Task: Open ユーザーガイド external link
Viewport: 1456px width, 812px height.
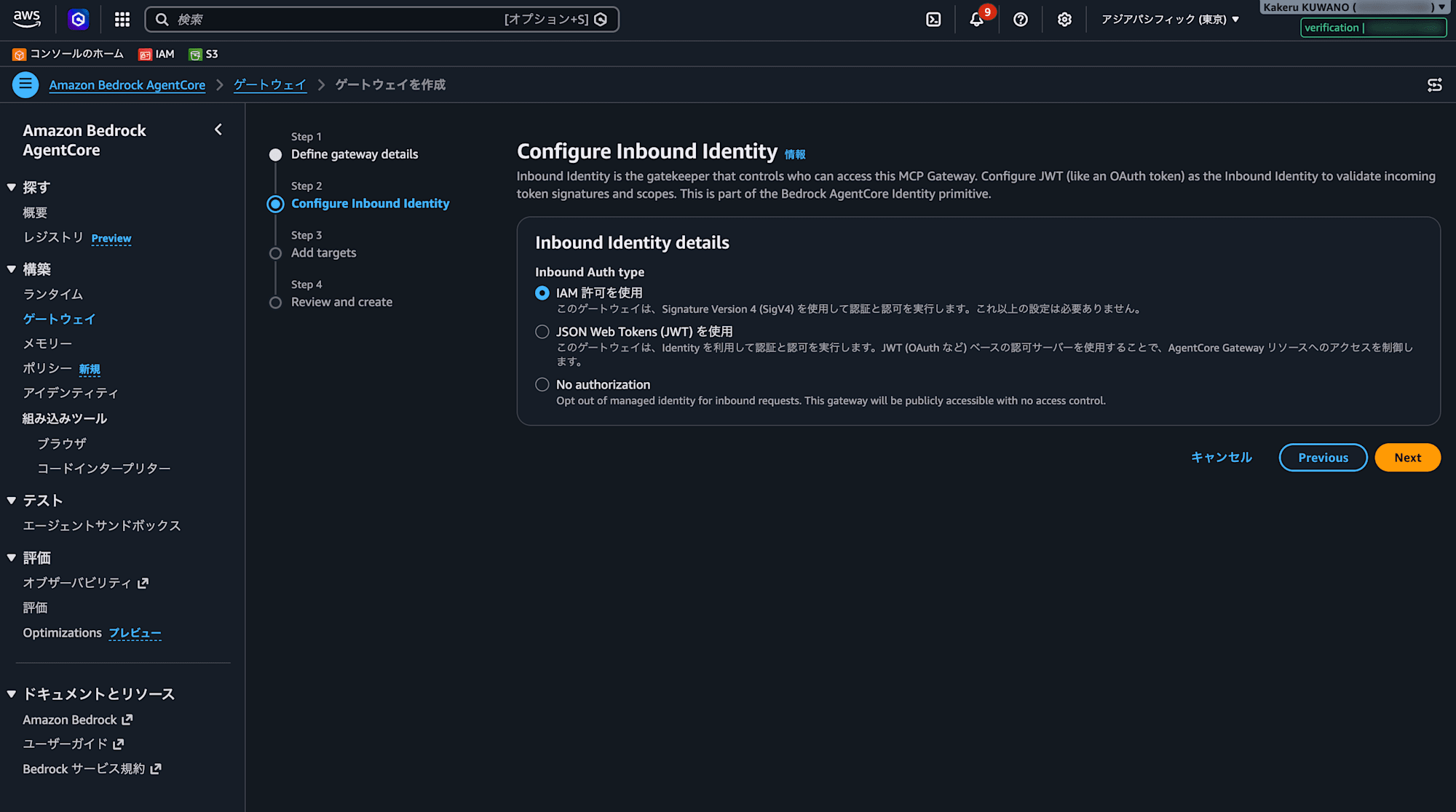Action: coord(73,744)
